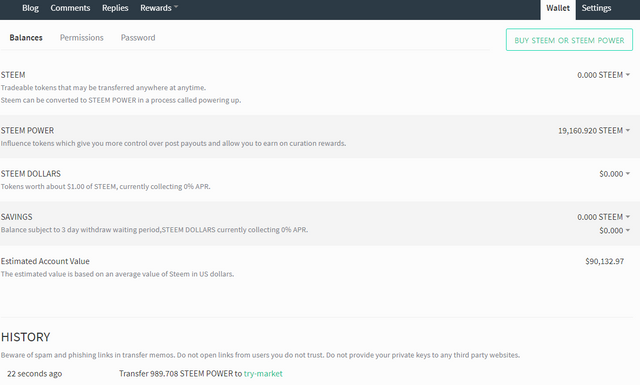This screenshot has height=385, width=640.
Task: Select the $90,132.97 estimated account value
Action: (604, 261)
